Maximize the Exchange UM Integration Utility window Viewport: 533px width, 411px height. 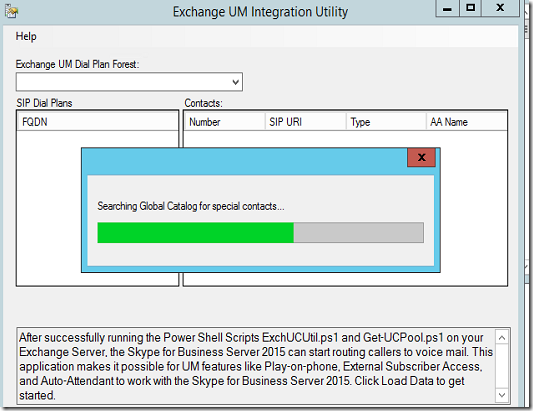pos(470,8)
